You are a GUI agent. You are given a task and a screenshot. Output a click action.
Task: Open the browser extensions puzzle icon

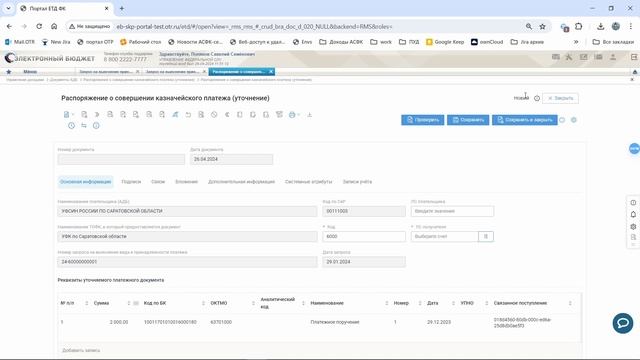tap(579, 27)
